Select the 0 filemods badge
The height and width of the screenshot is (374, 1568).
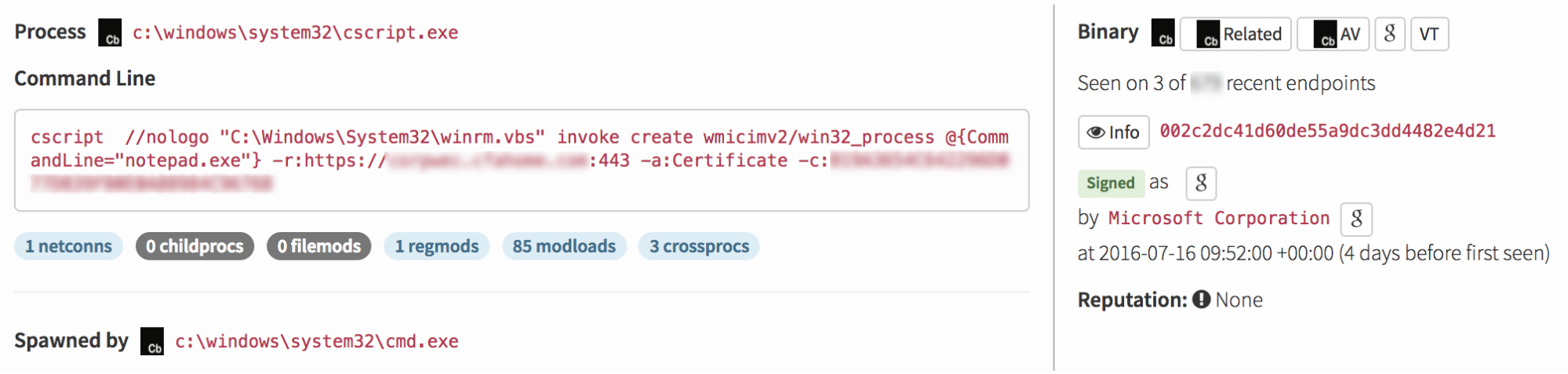318,246
